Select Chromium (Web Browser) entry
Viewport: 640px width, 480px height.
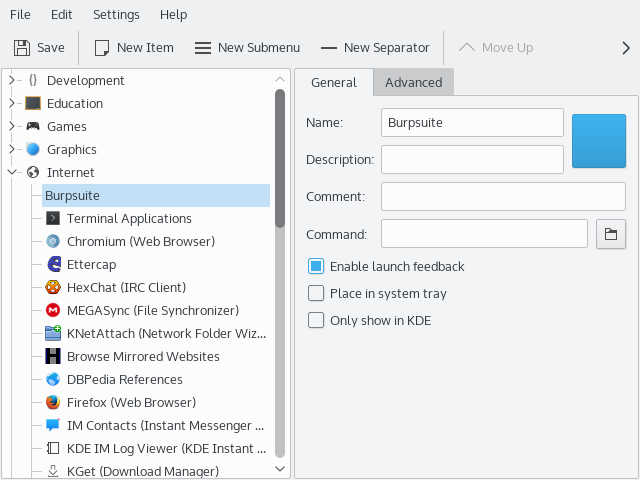(140, 241)
